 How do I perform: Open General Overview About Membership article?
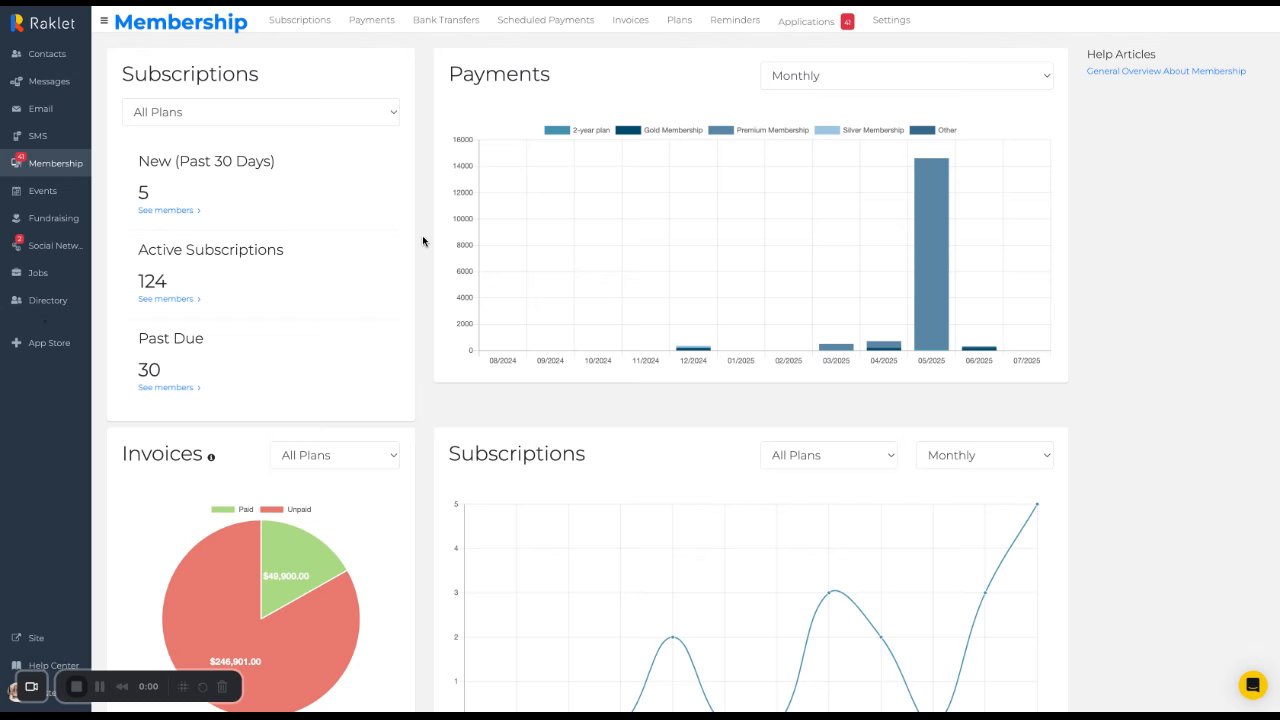[1166, 71]
